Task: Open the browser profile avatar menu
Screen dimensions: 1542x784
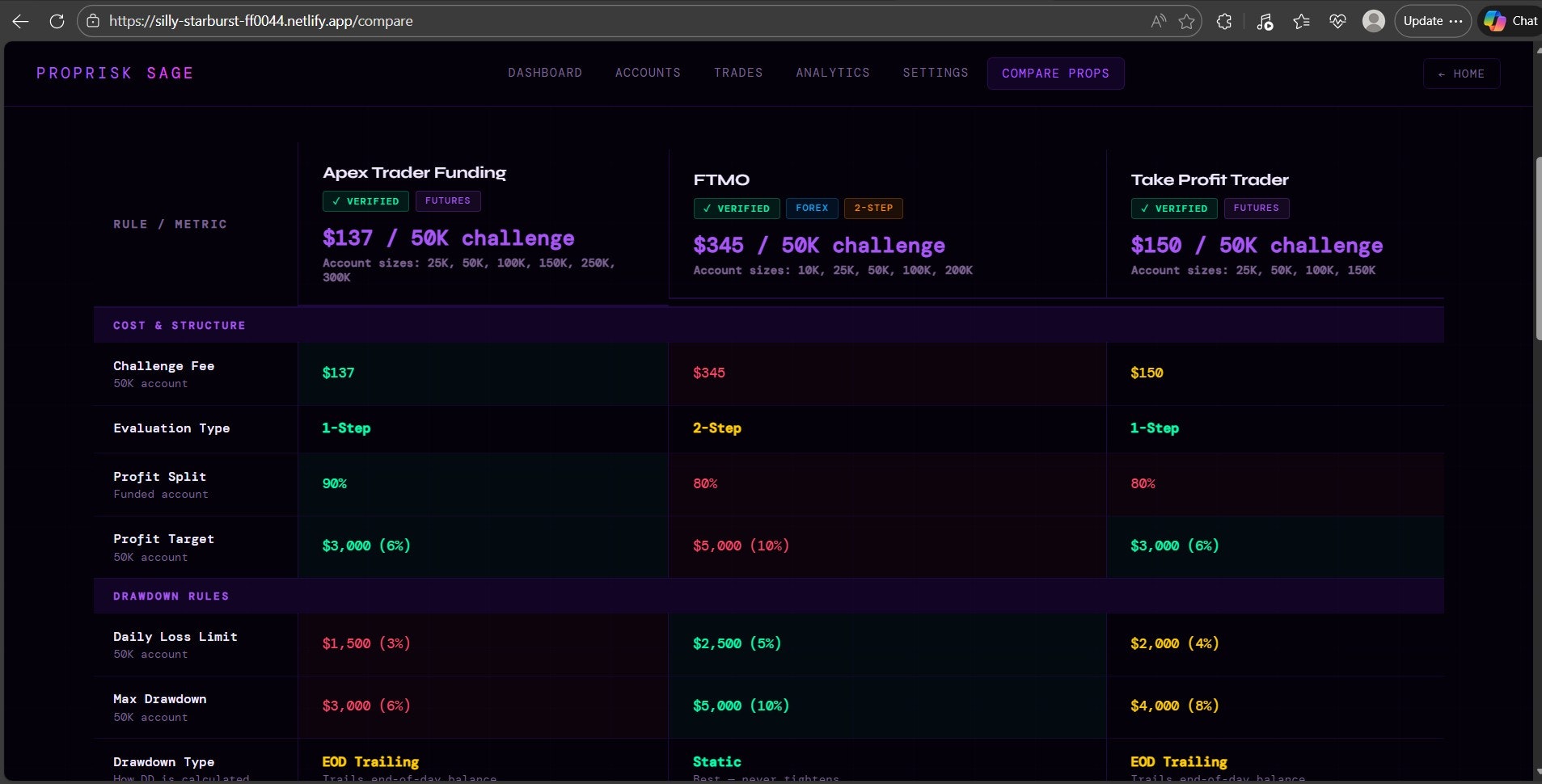Action: (x=1374, y=21)
